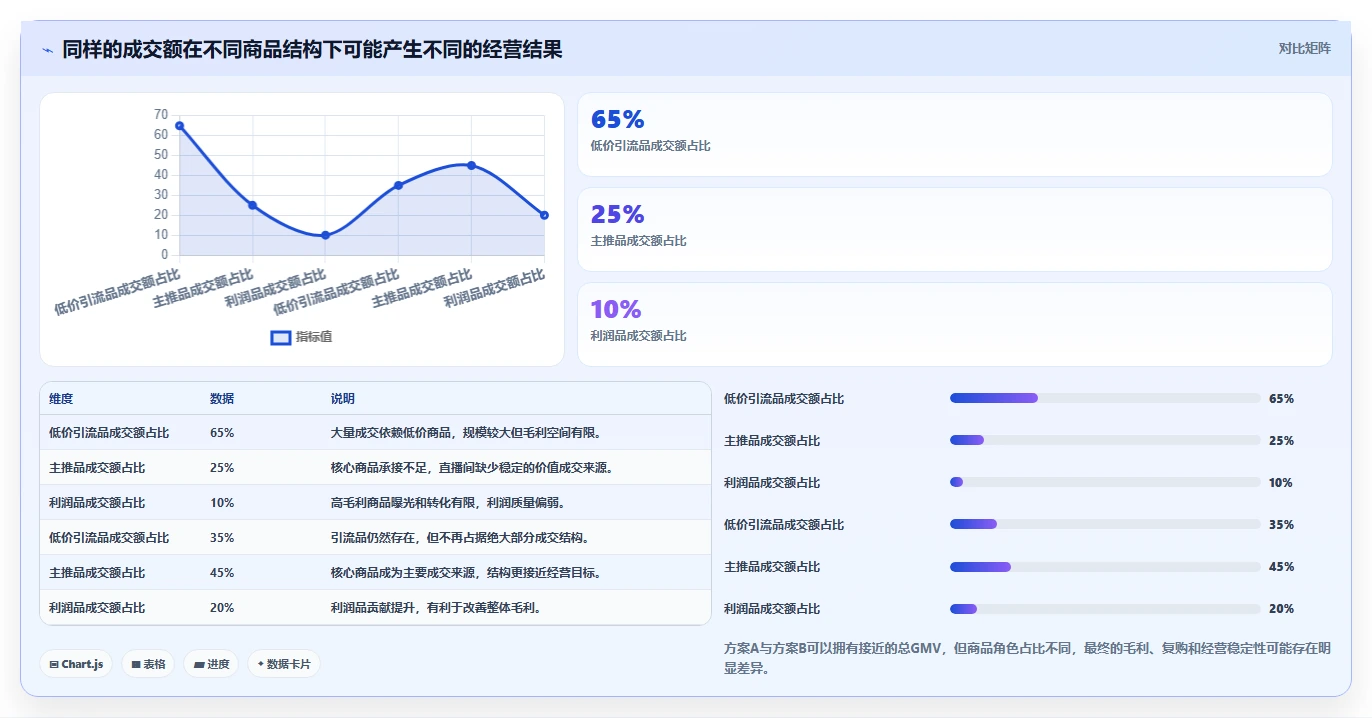Click the 70 tick on the chart's y-axis

tap(161, 115)
